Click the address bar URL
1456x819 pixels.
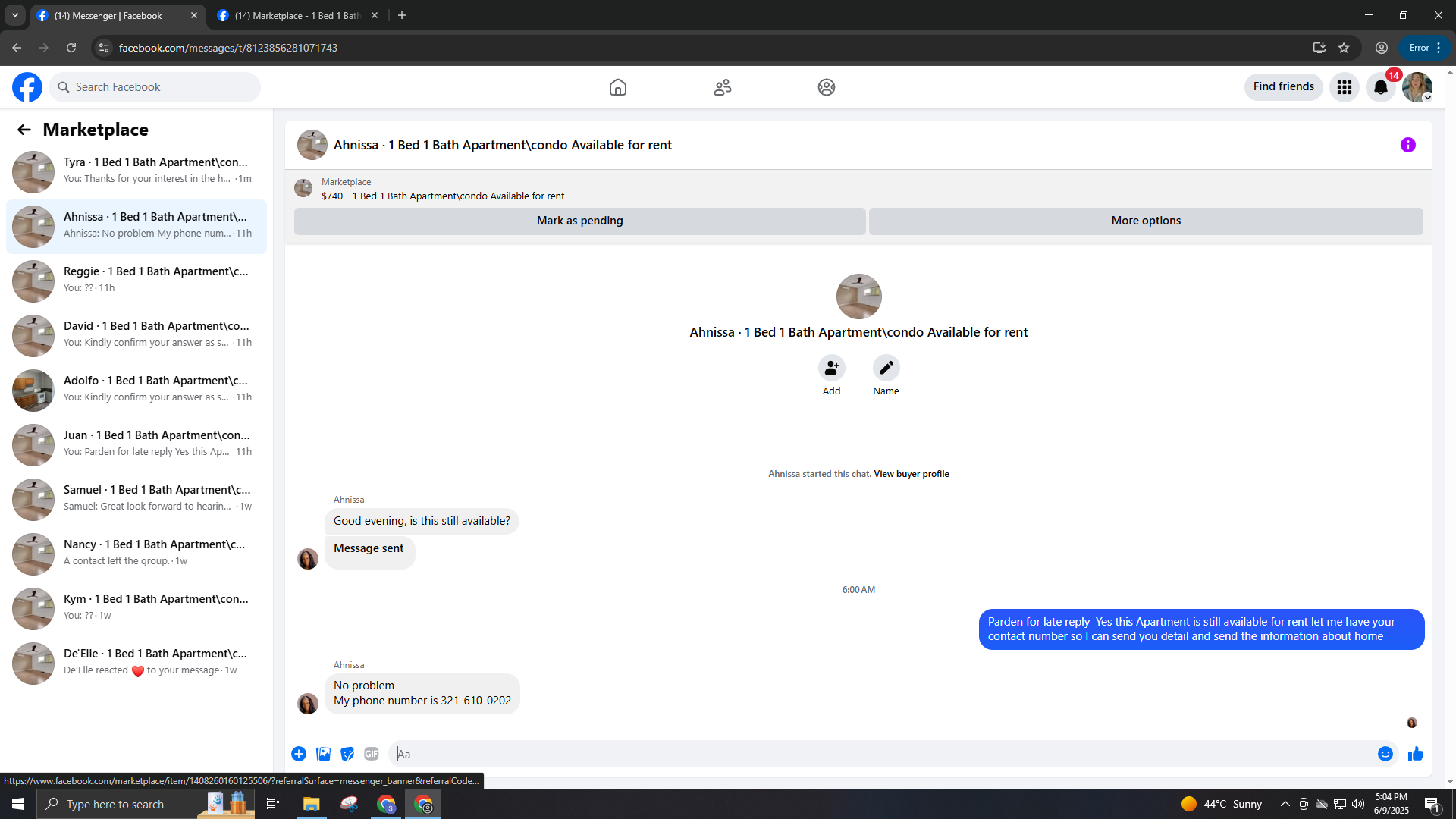(228, 48)
